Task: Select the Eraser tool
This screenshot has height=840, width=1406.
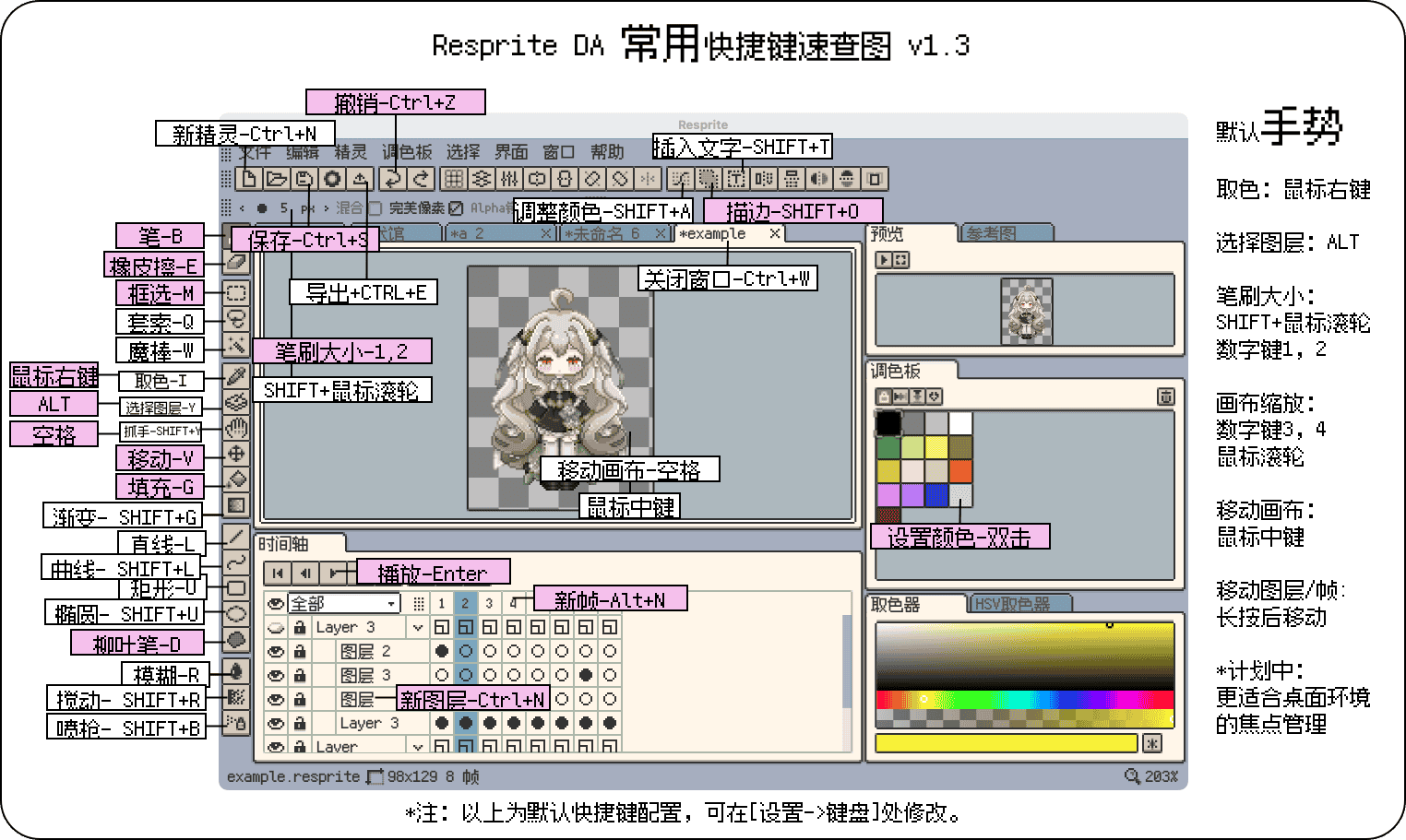Action: [x=237, y=263]
